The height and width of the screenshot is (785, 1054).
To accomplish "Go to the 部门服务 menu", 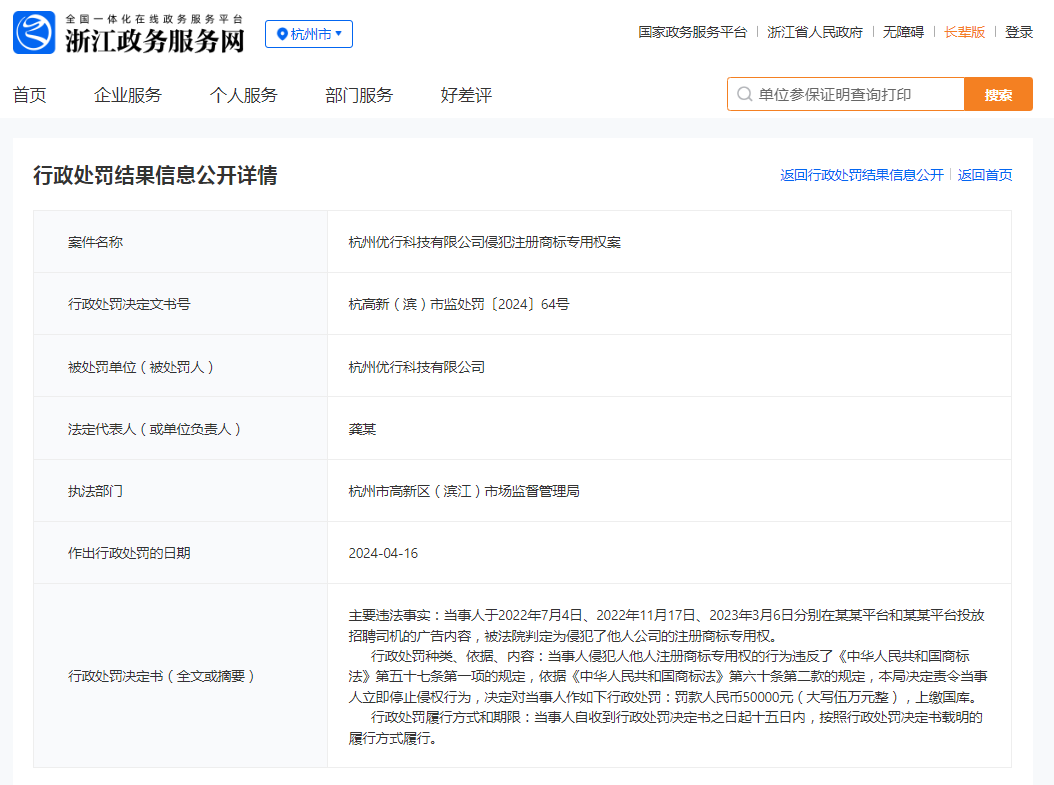I will (359, 95).
